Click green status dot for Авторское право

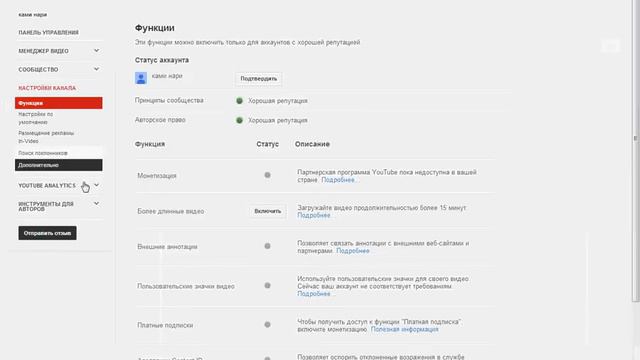pos(240,120)
